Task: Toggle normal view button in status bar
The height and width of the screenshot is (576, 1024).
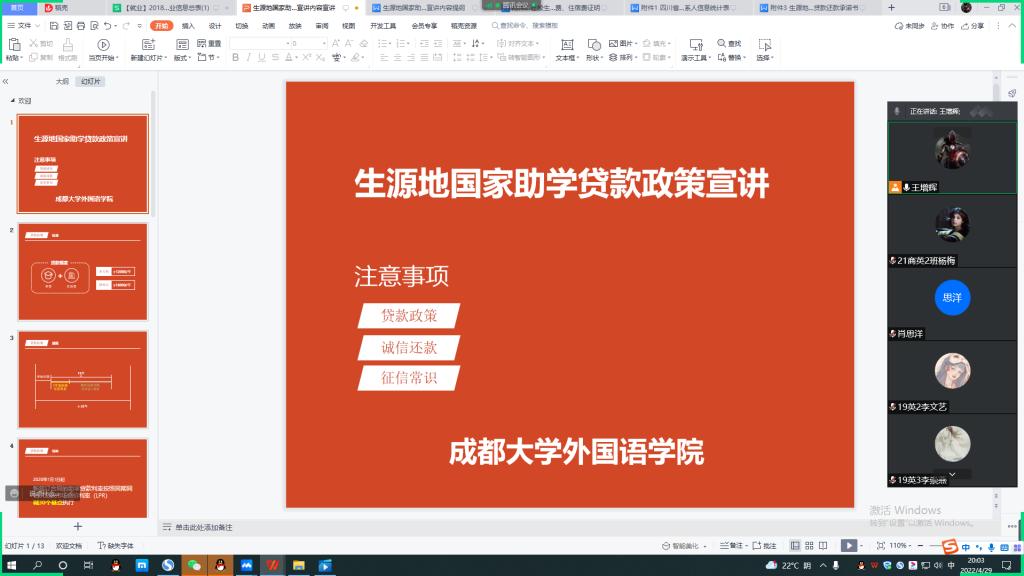Action: click(x=795, y=546)
